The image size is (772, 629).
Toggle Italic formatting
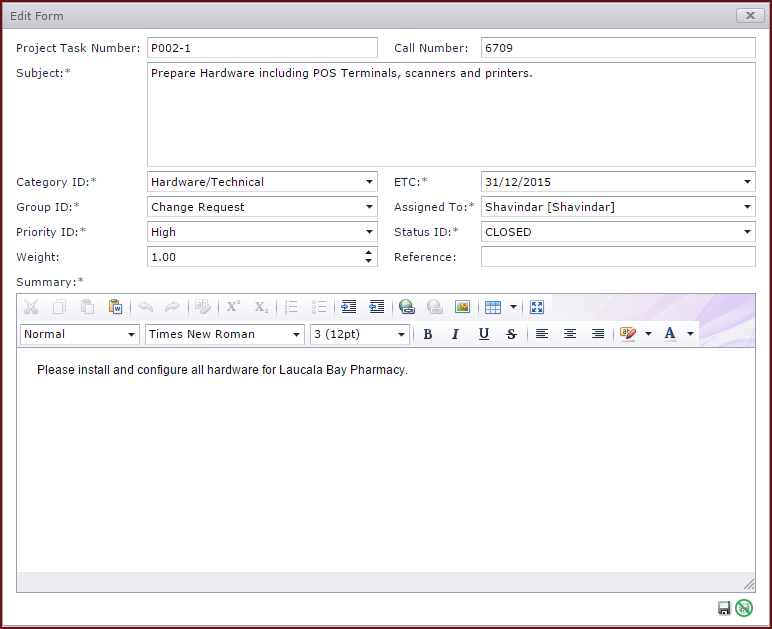tap(455, 334)
